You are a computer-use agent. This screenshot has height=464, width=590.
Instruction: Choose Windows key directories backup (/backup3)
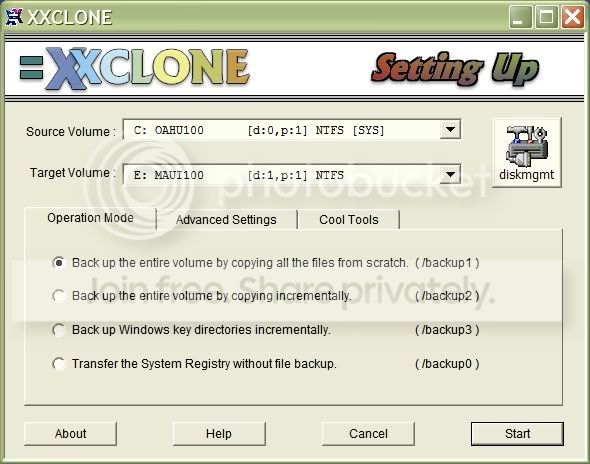tap(59, 330)
